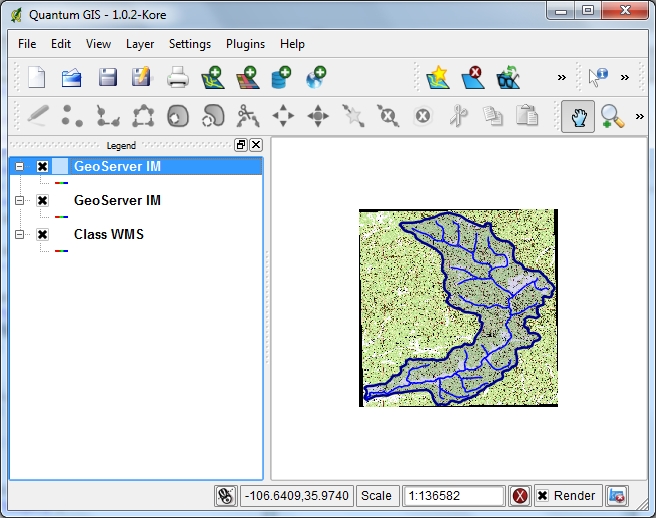Select the Pan Map hand tool

pos(578,116)
